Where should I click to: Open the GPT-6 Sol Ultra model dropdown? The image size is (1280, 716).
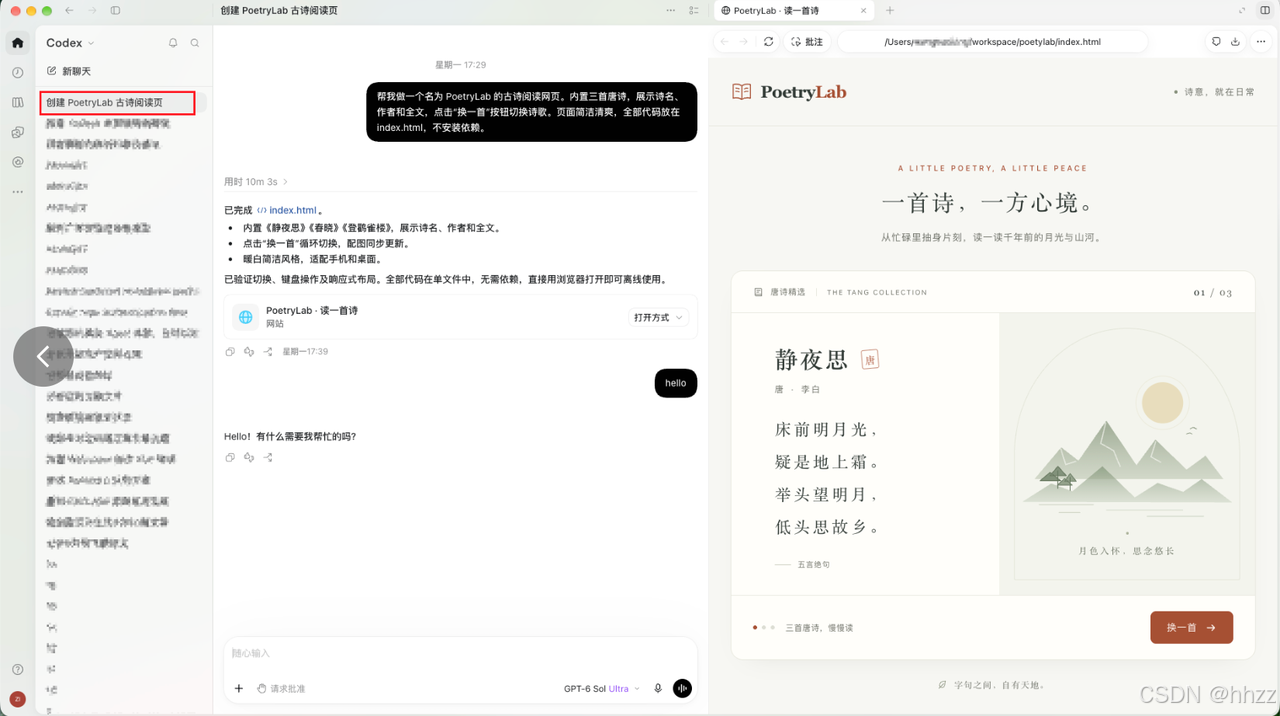pyautogui.click(x=601, y=688)
